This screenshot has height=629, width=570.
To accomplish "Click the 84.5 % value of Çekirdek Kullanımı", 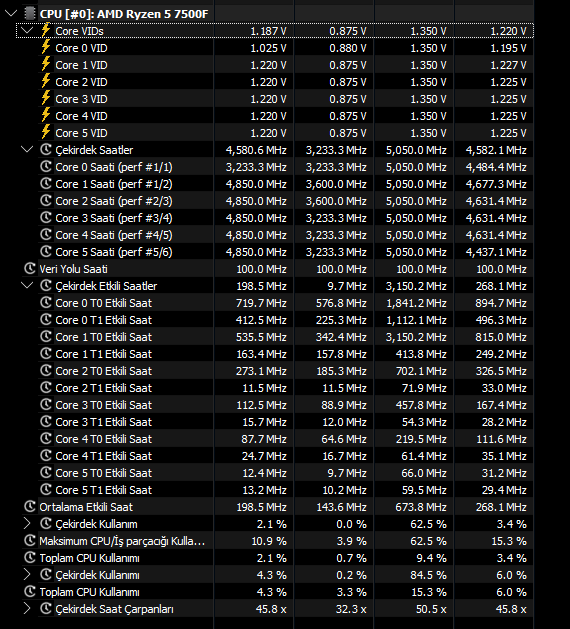I will (x=428, y=575).
